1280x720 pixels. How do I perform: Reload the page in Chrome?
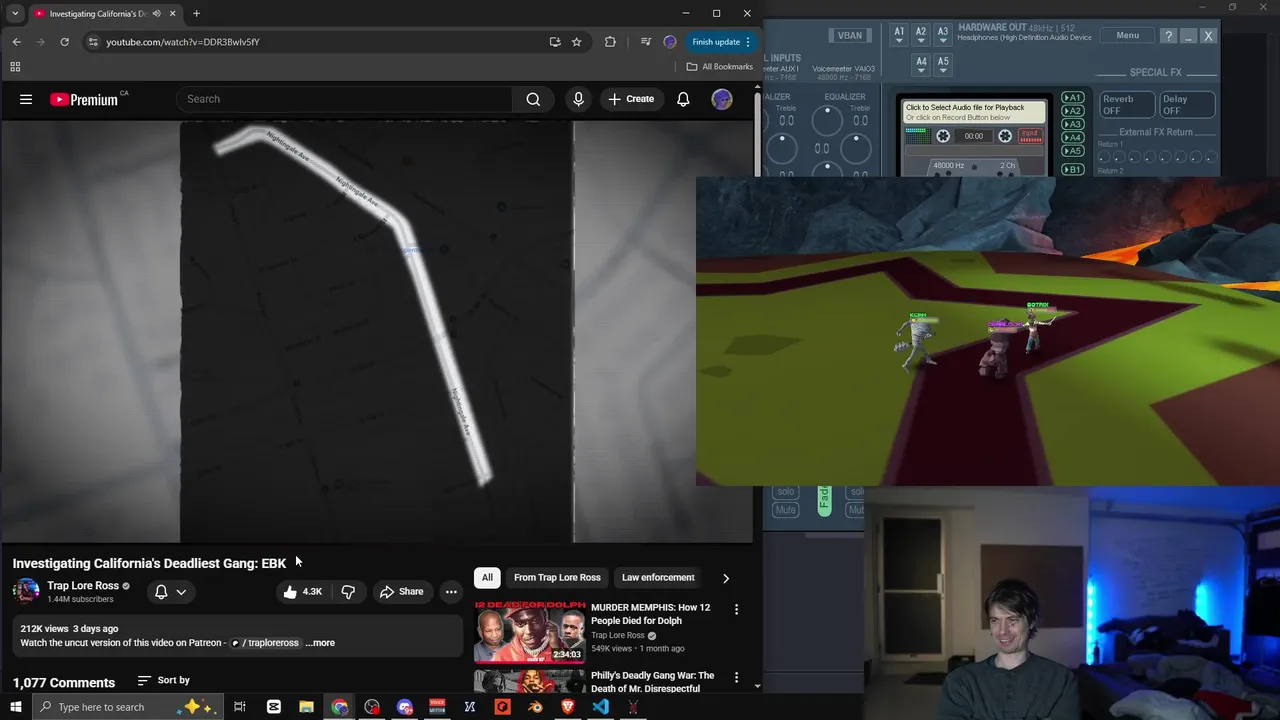[64, 42]
